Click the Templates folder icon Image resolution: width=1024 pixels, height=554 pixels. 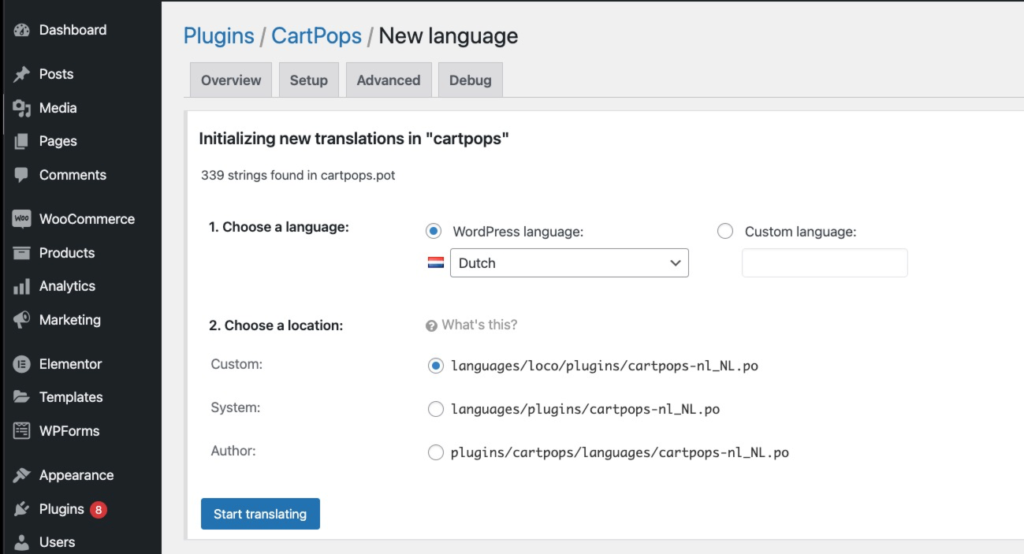(22, 397)
